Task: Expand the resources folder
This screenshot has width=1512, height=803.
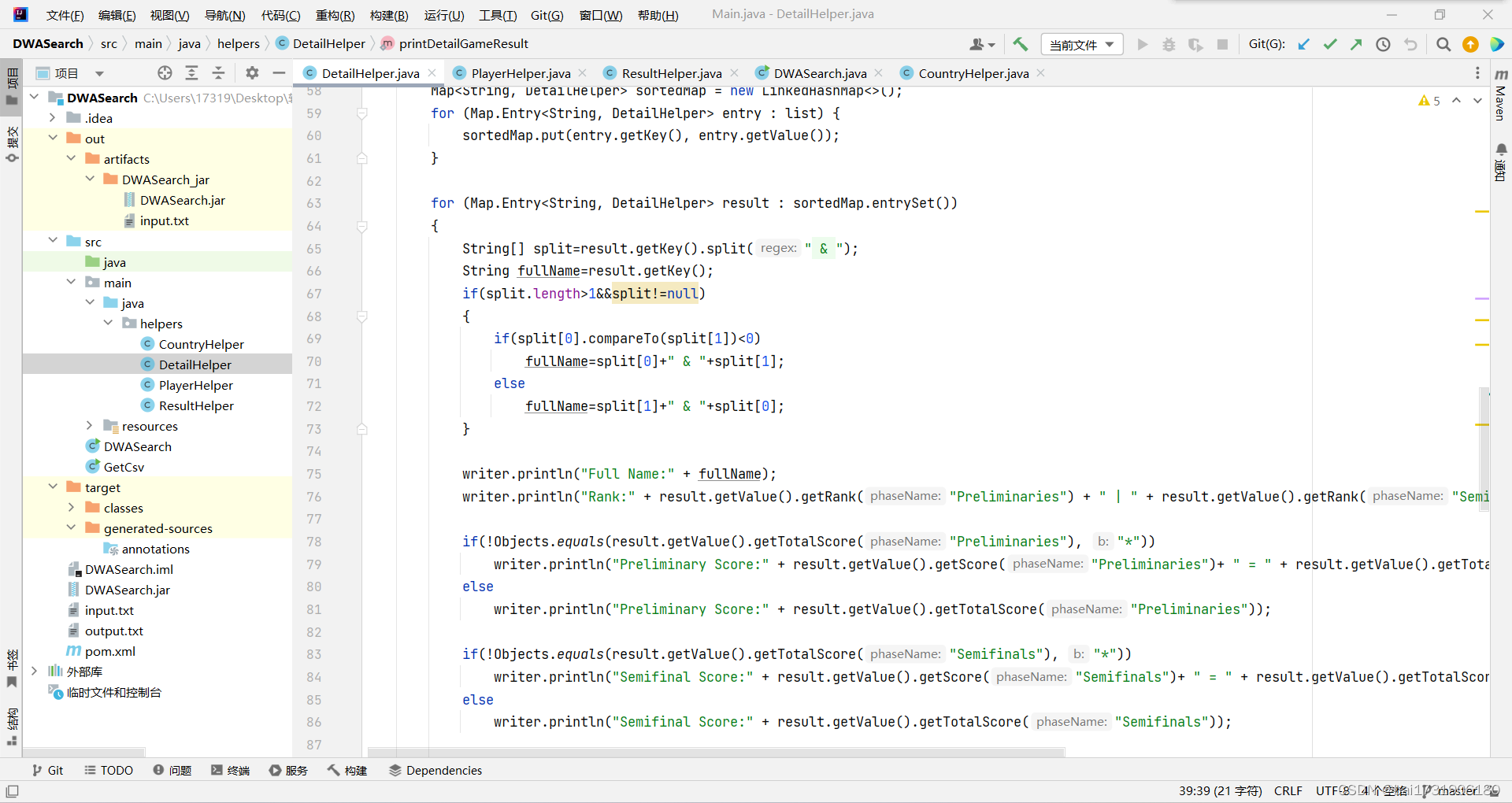Action: [x=90, y=425]
